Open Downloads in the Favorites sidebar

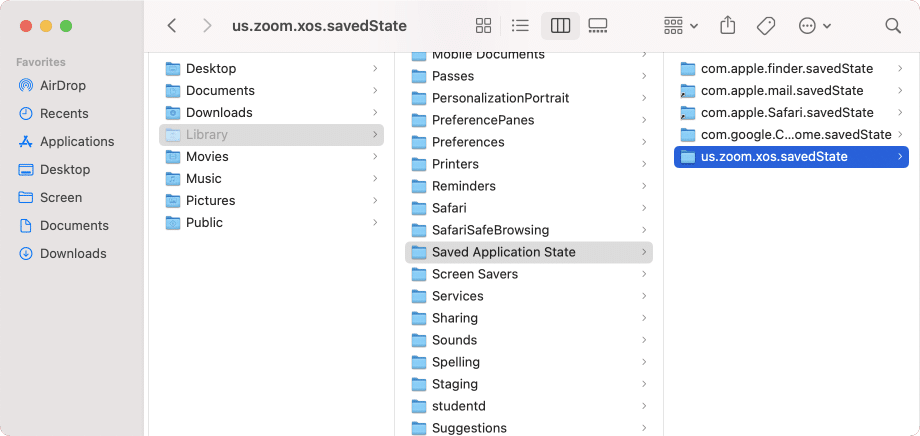72,254
